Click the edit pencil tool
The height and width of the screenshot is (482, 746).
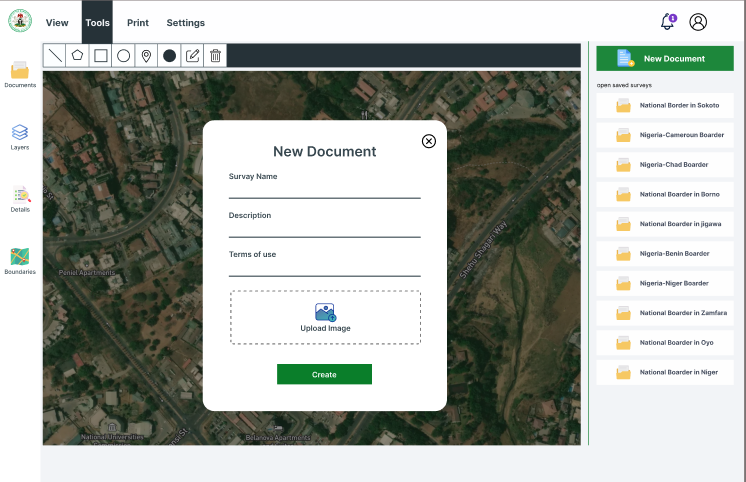click(192, 56)
